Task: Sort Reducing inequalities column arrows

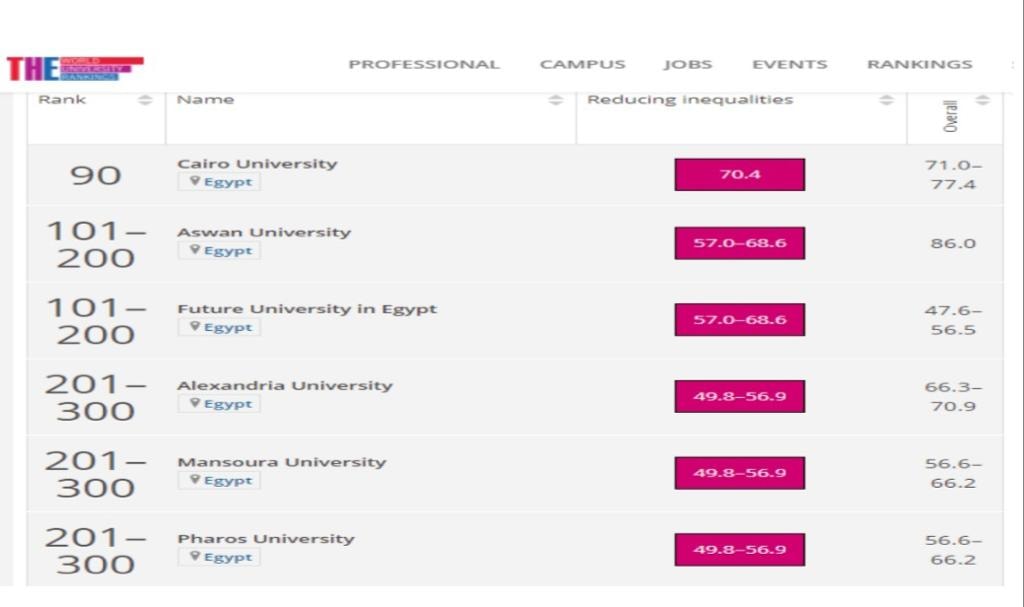Action: click(x=886, y=100)
